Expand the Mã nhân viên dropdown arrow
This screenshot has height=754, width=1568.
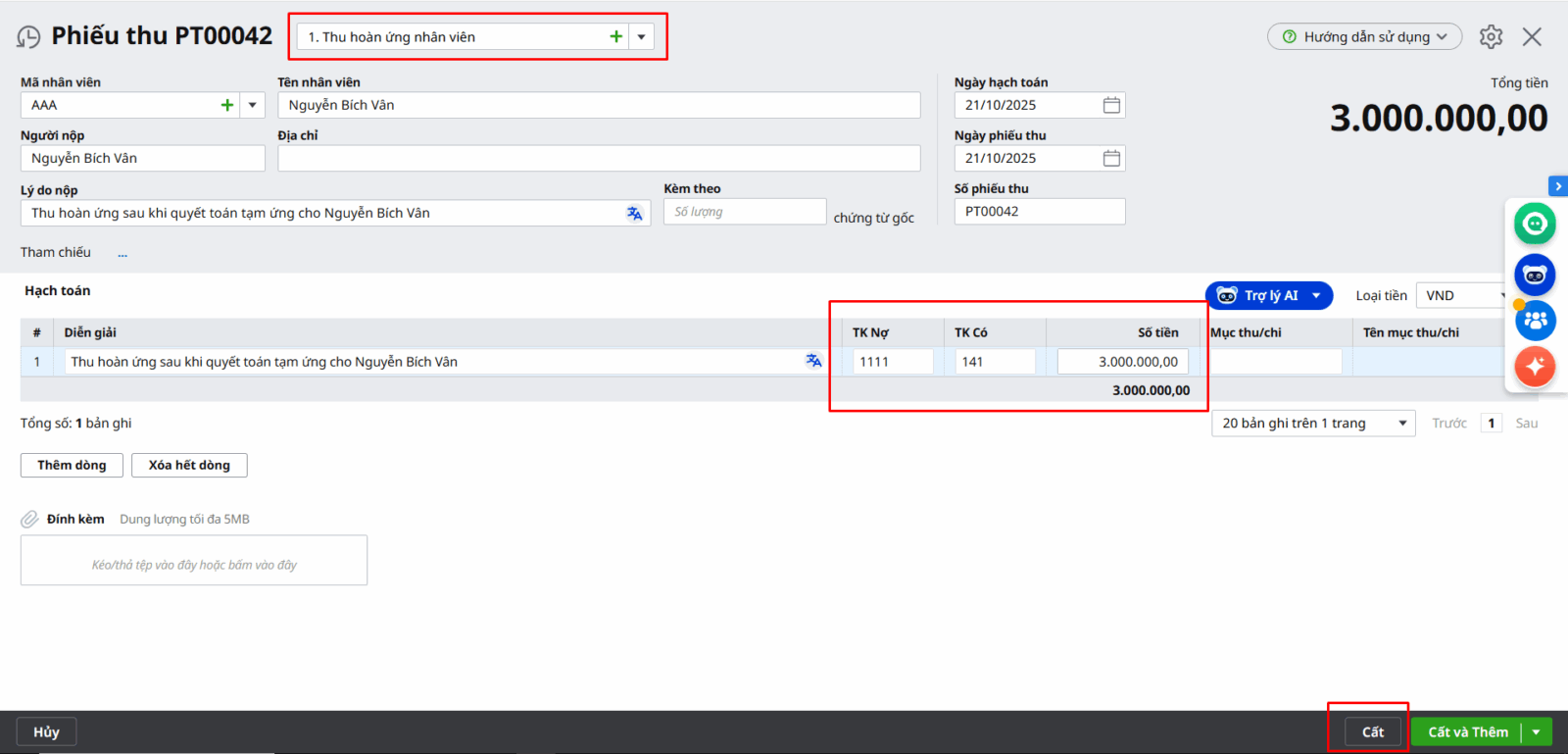pos(252,105)
